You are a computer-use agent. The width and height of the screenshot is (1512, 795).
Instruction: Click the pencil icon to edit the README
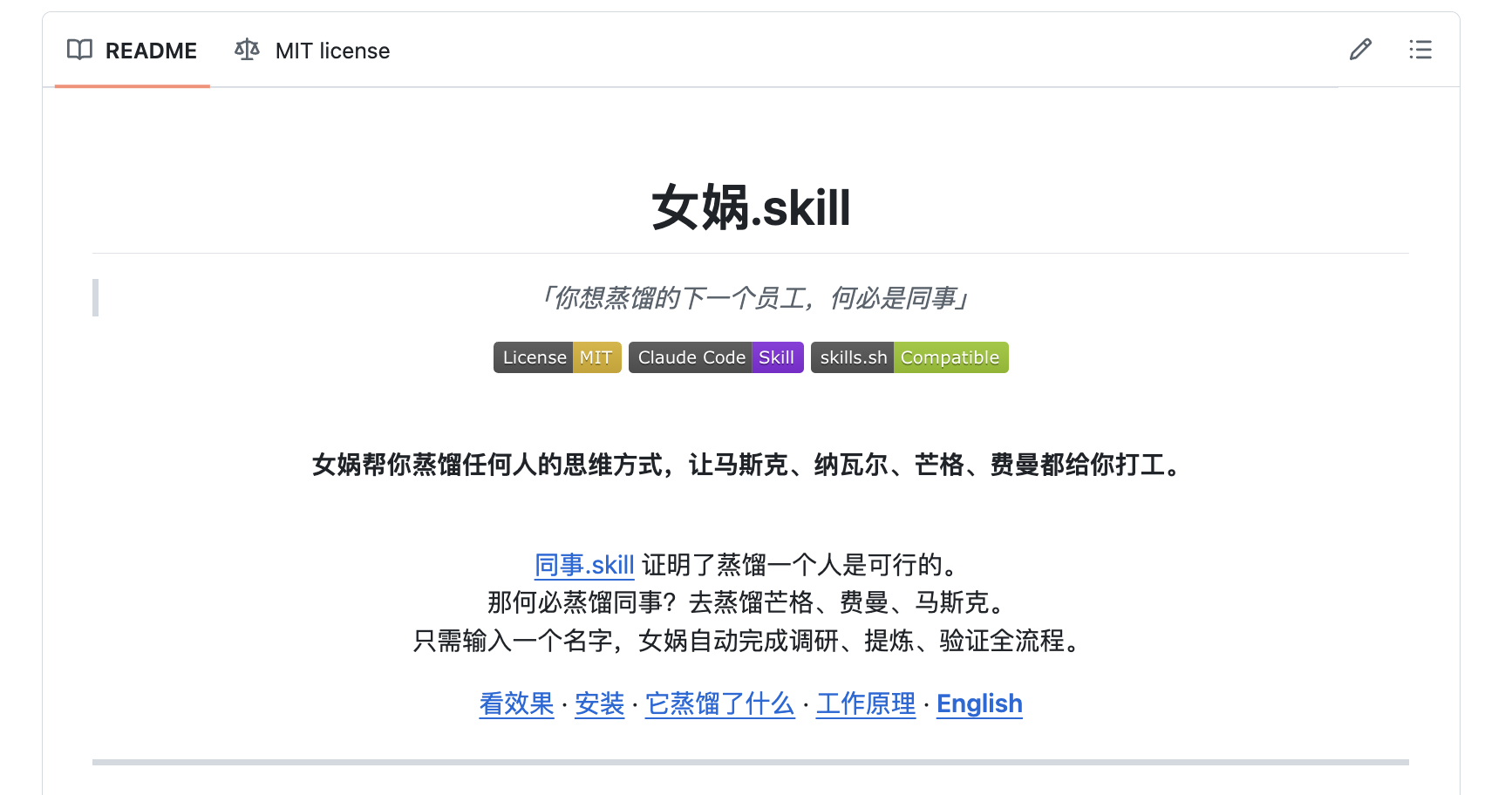[x=1360, y=50]
